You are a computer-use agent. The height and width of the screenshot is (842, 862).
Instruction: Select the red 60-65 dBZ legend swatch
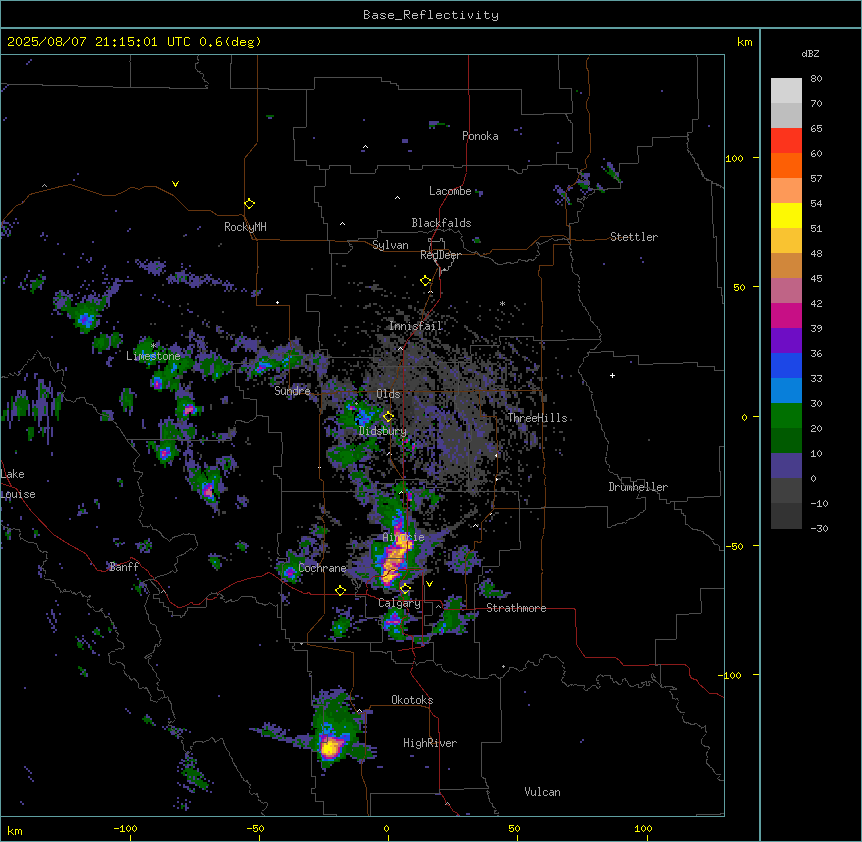786,140
